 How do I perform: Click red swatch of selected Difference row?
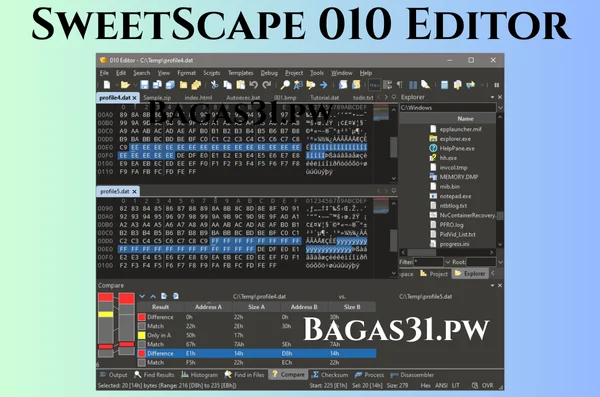(142, 353)
